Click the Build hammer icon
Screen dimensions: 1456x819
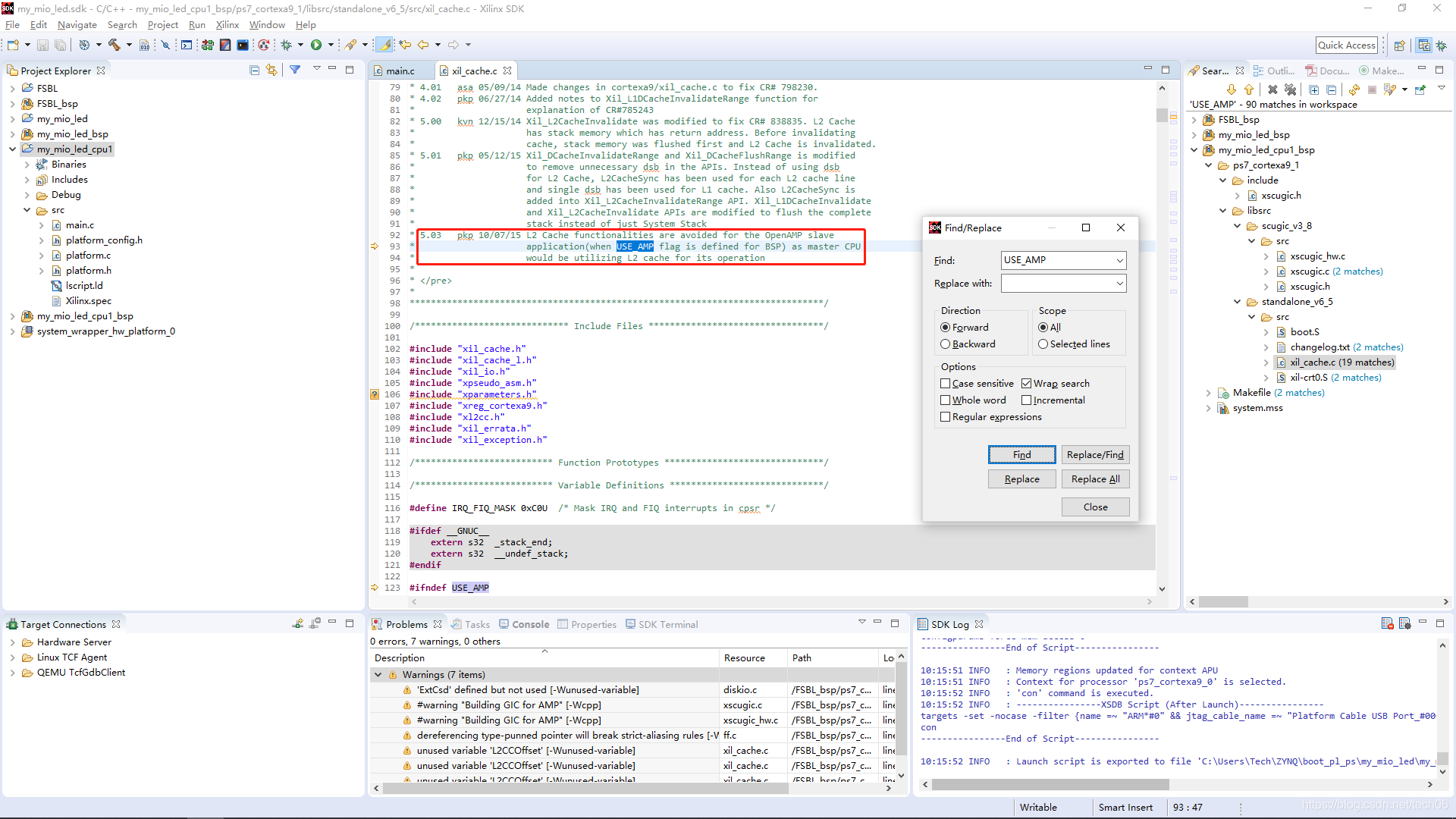click(x=115, y=45)
